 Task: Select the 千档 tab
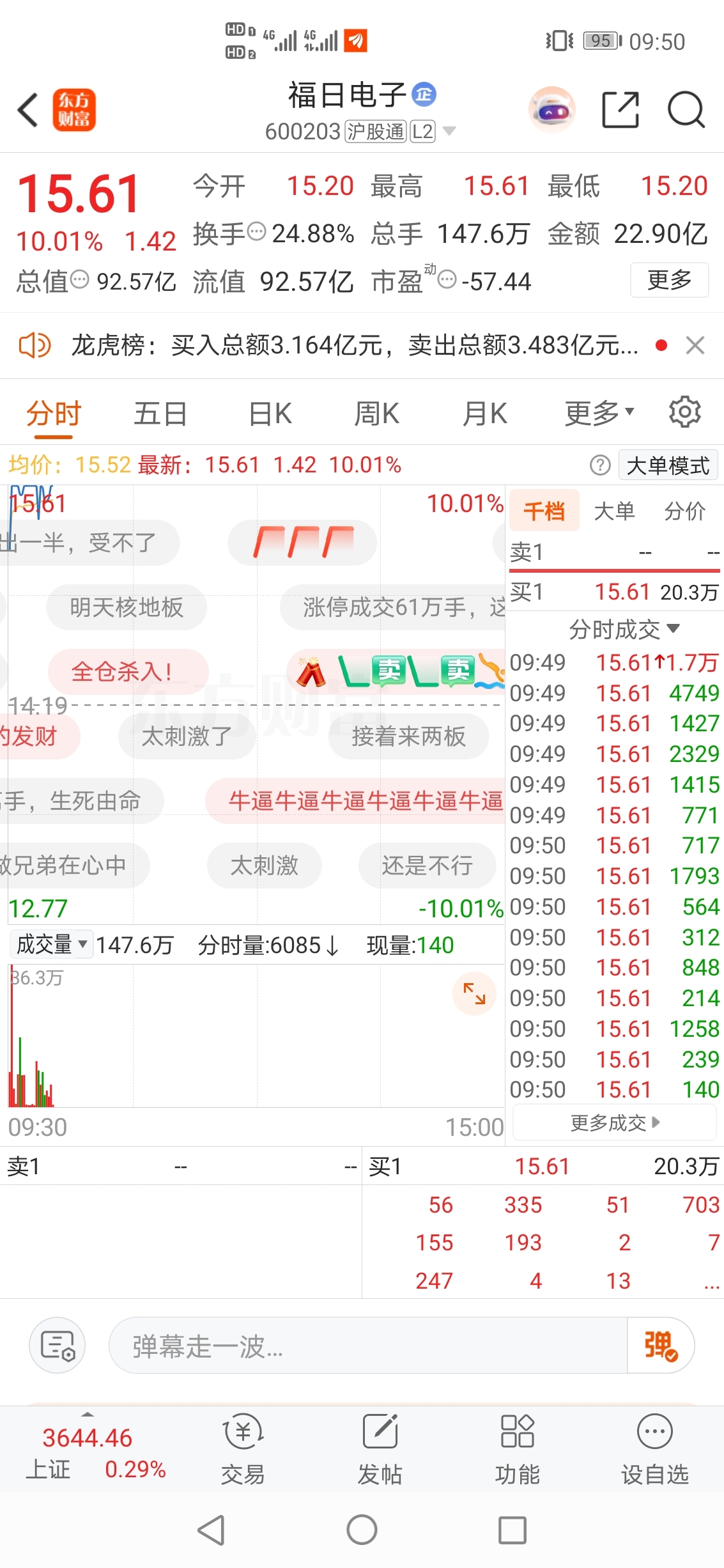point(544,511)
